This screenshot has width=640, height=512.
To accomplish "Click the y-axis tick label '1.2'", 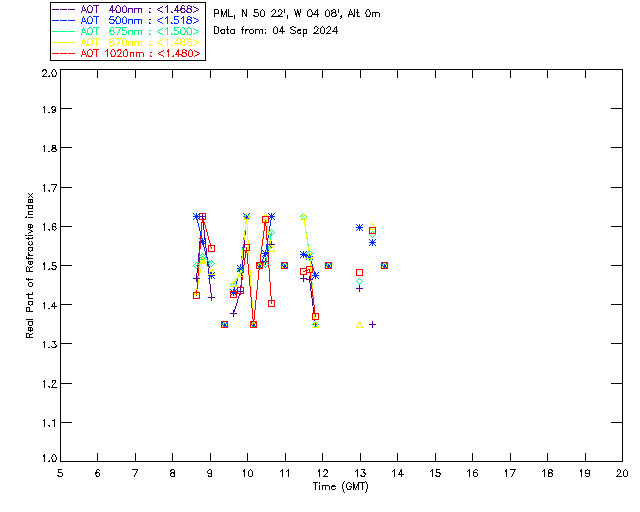I will (x=49, y=384).
